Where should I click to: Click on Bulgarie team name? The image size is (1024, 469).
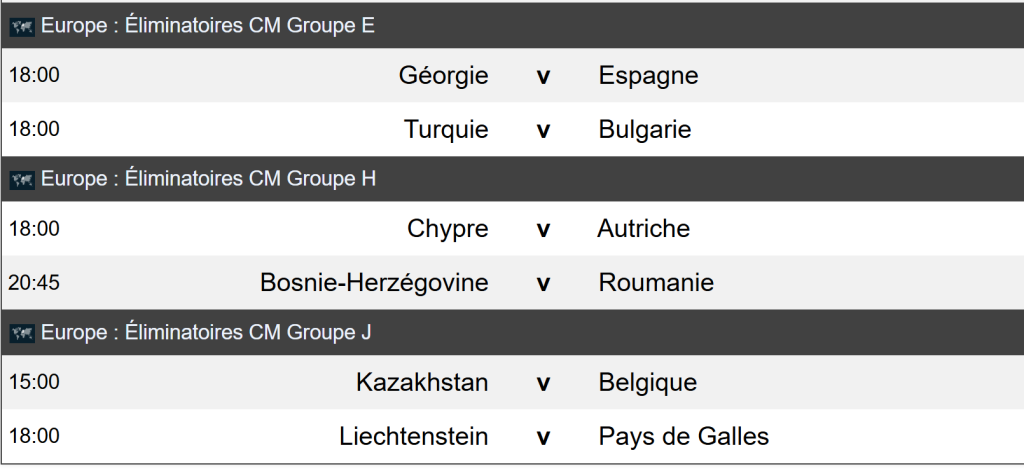coord(645,130)
